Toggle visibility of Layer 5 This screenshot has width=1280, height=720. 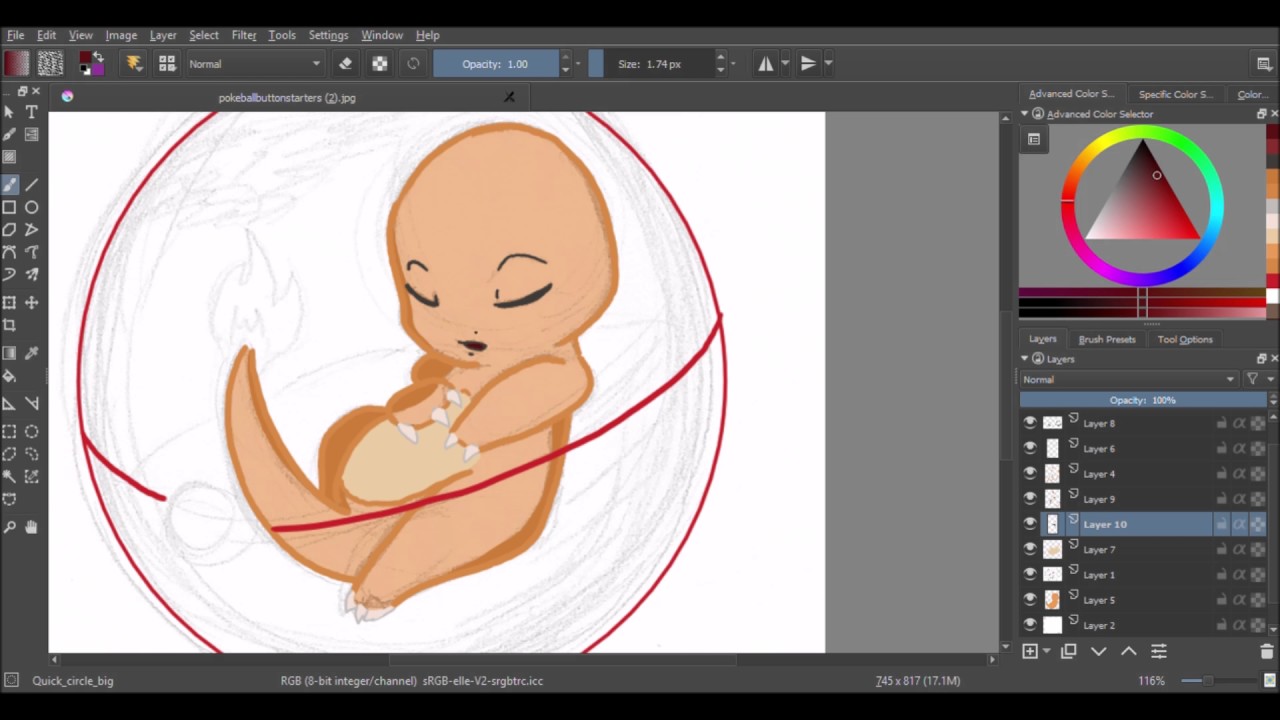point(1030,600)
